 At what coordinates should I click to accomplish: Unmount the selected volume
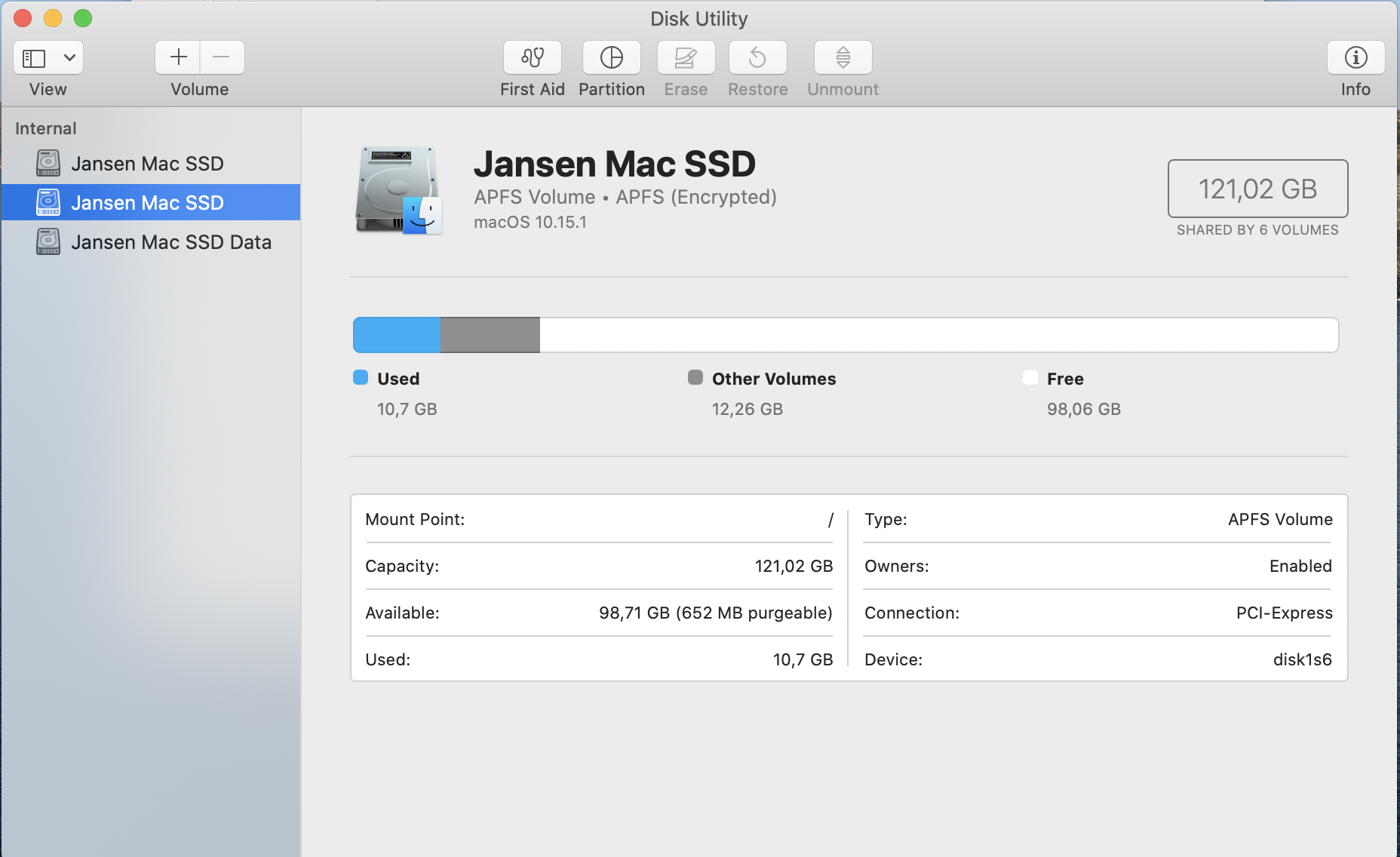tap(843, 57)
